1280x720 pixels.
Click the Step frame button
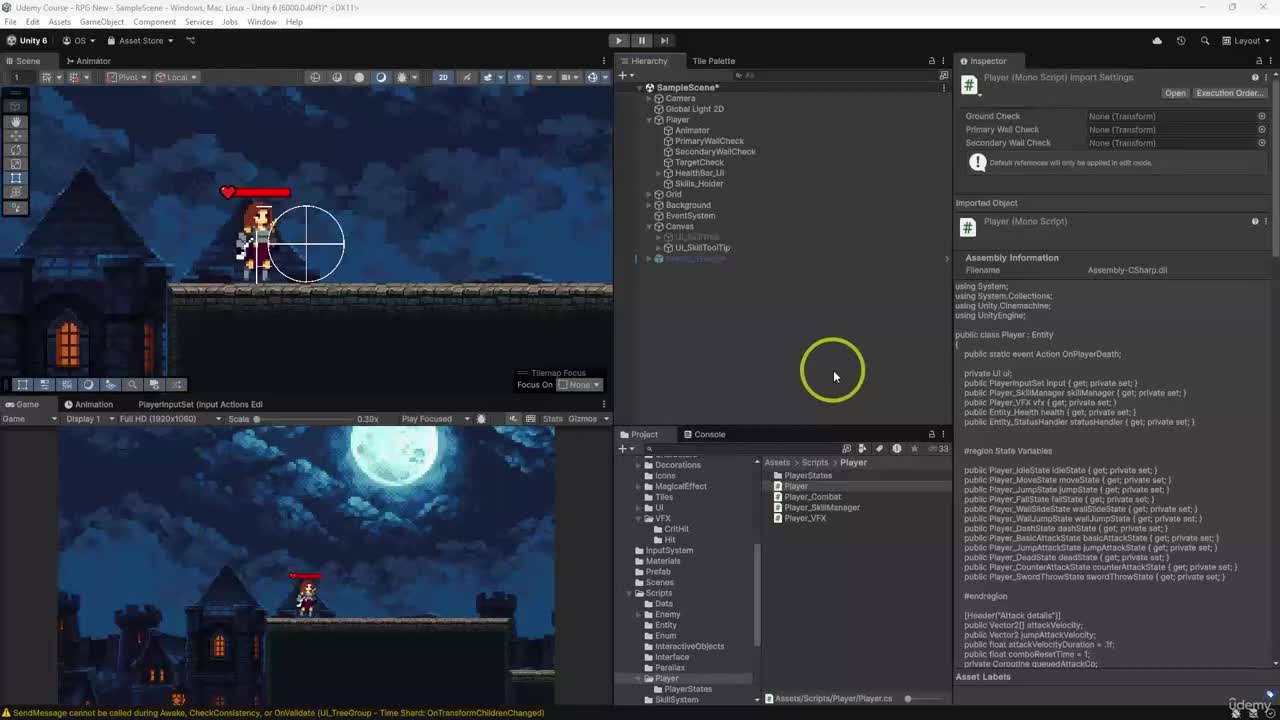(x=664, y=41)
